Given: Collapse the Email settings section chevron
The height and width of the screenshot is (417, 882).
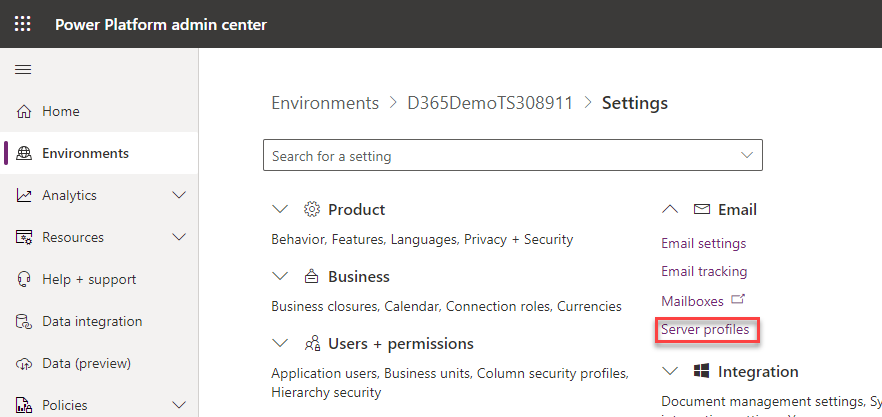Looking at the screenshot, I should tap(669, 209).
